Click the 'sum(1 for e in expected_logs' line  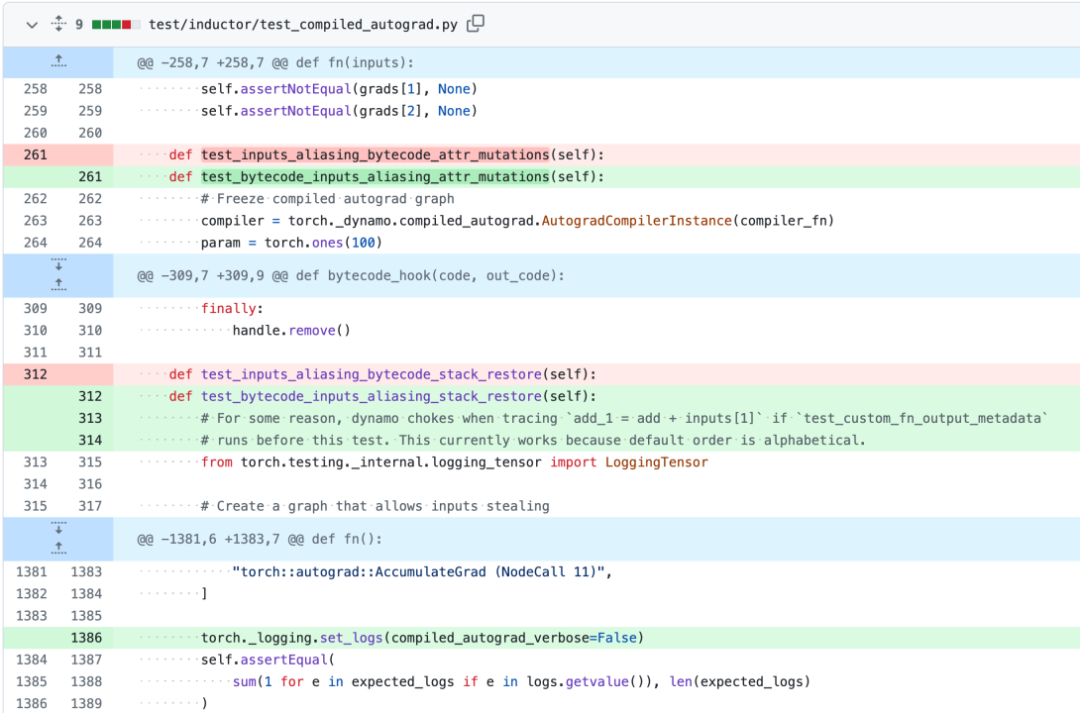[x=521, y=682]
